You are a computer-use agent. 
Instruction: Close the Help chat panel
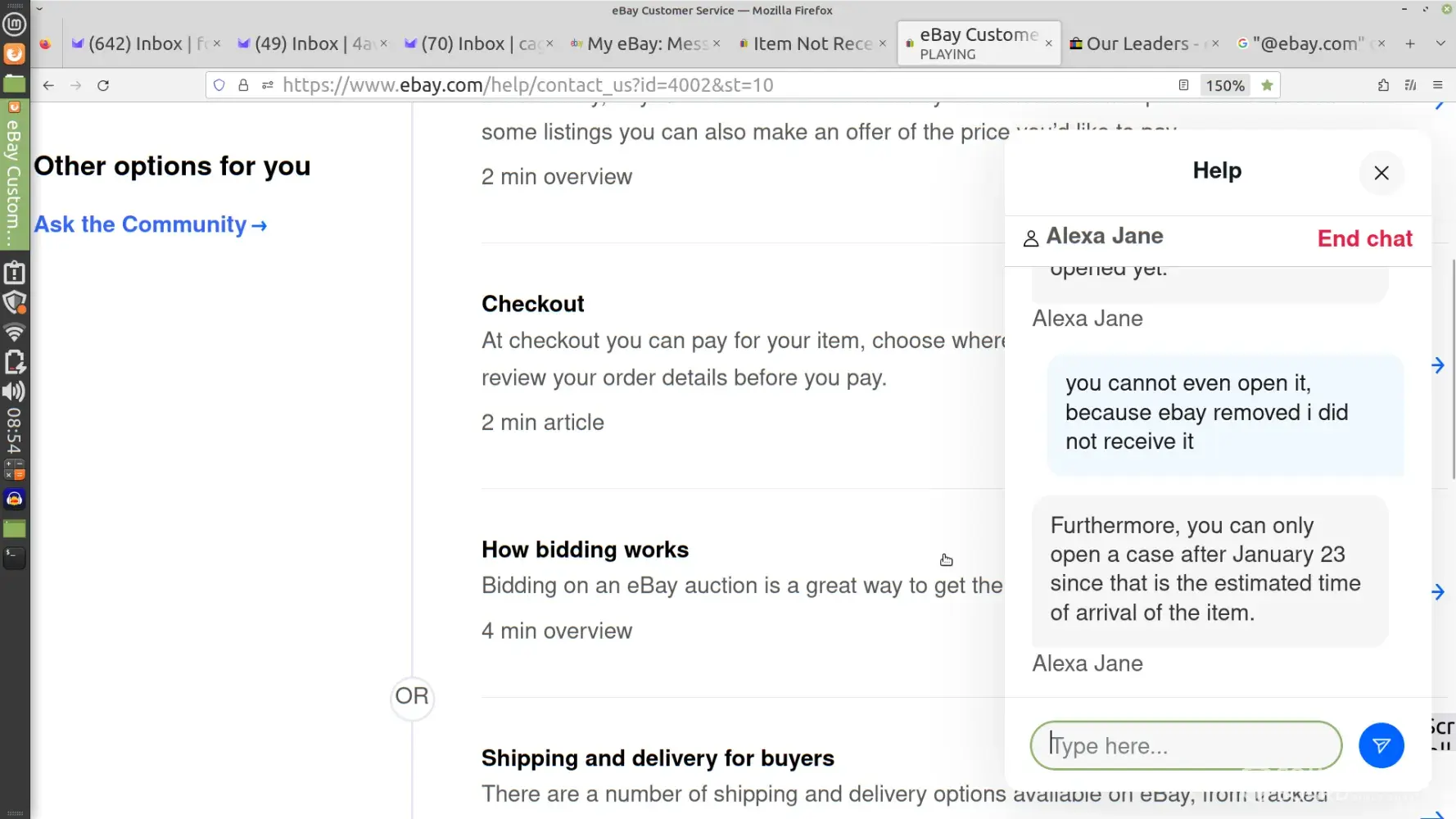pyautogui.click(x=1381, y=173)
